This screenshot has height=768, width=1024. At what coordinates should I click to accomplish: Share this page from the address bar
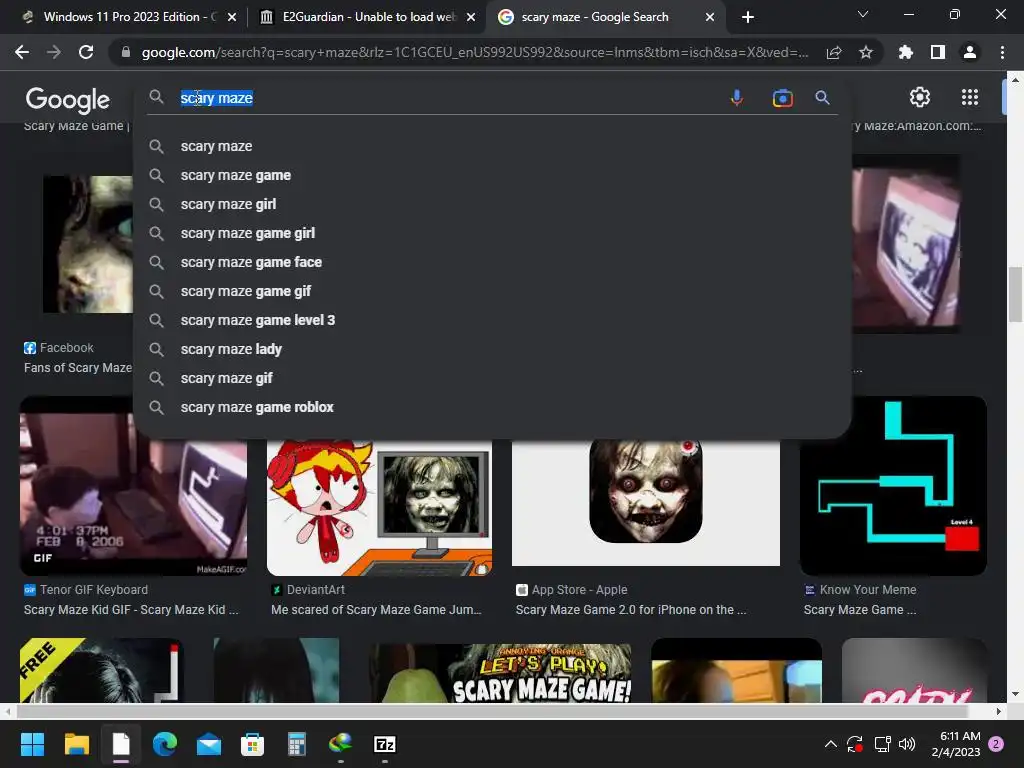click(834, 52)
